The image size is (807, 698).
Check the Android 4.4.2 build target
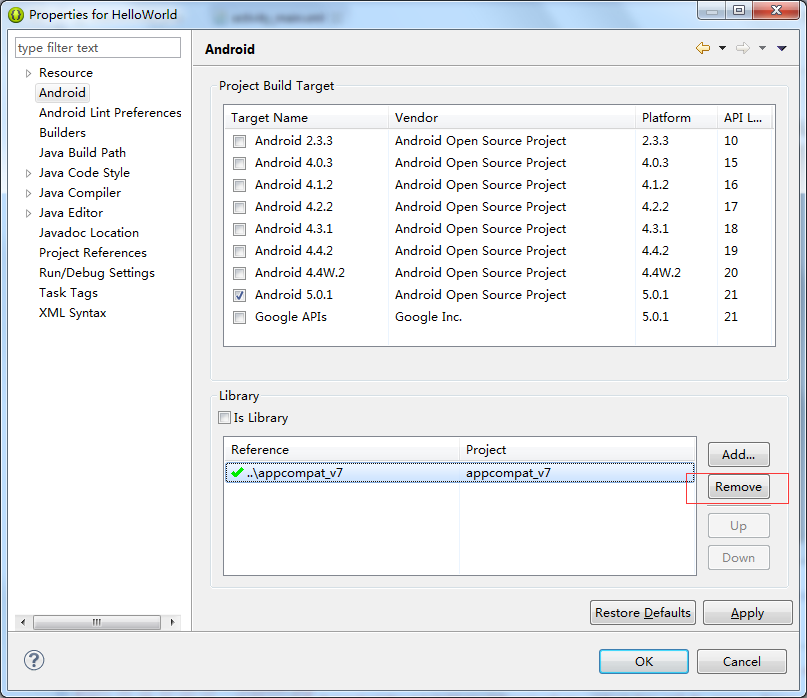tap(238, 251)
